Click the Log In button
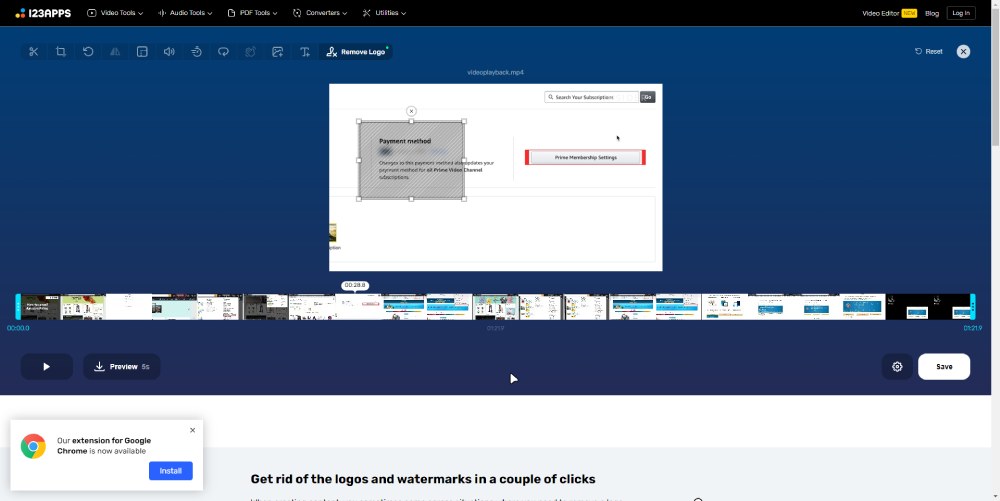 (x=960, y=13)
